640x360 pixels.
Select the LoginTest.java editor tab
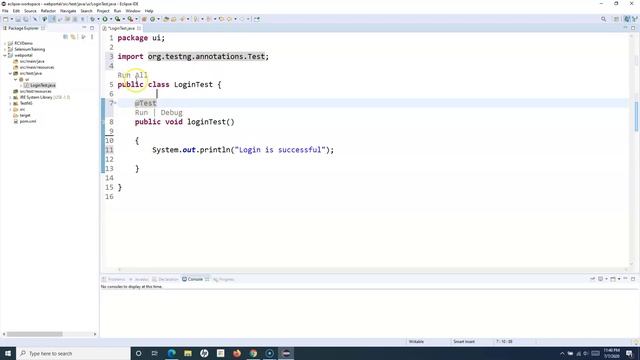pos(121,28)
